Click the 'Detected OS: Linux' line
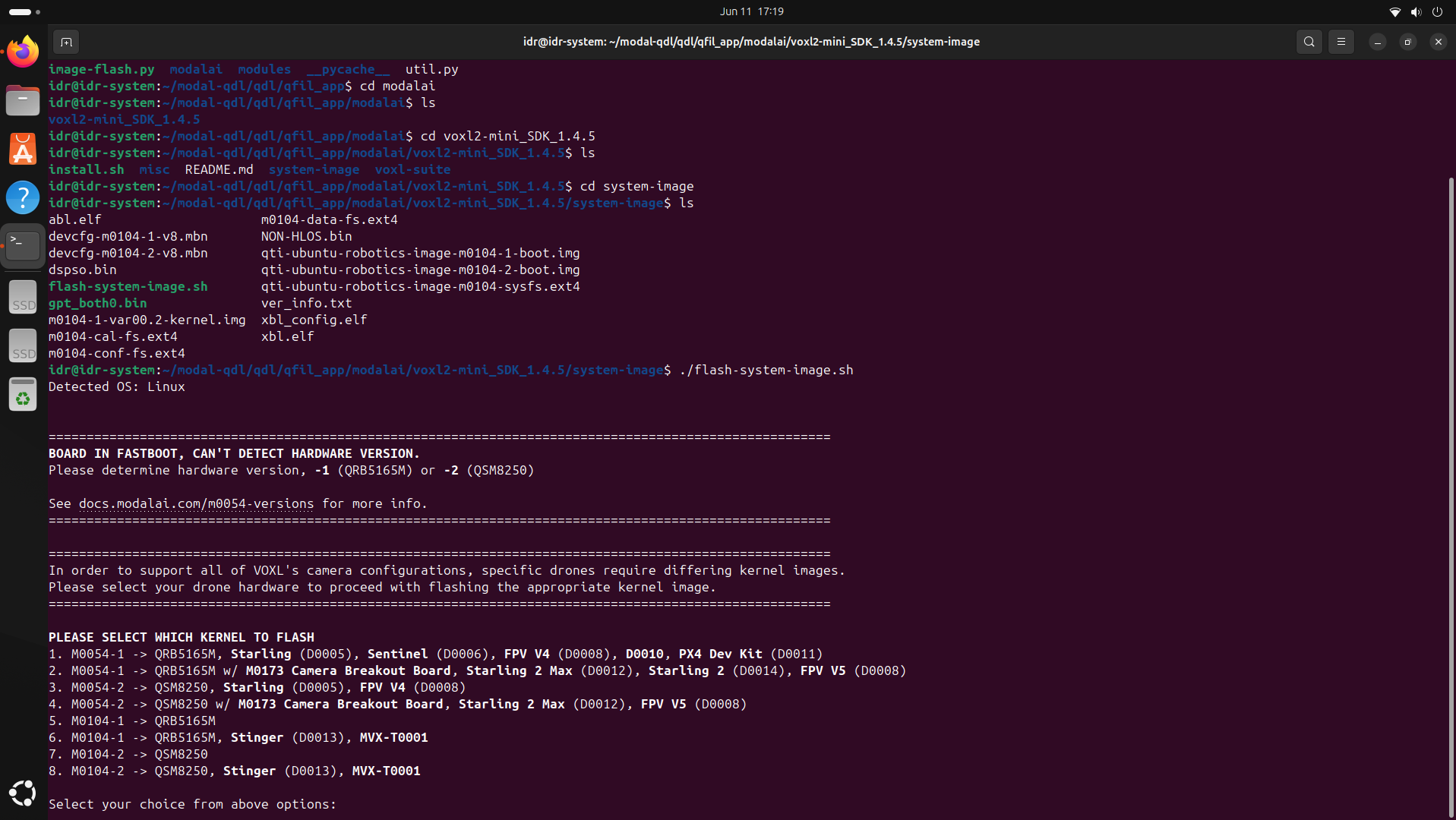This screenshot has height=820, width=1456. click(116, 386)
